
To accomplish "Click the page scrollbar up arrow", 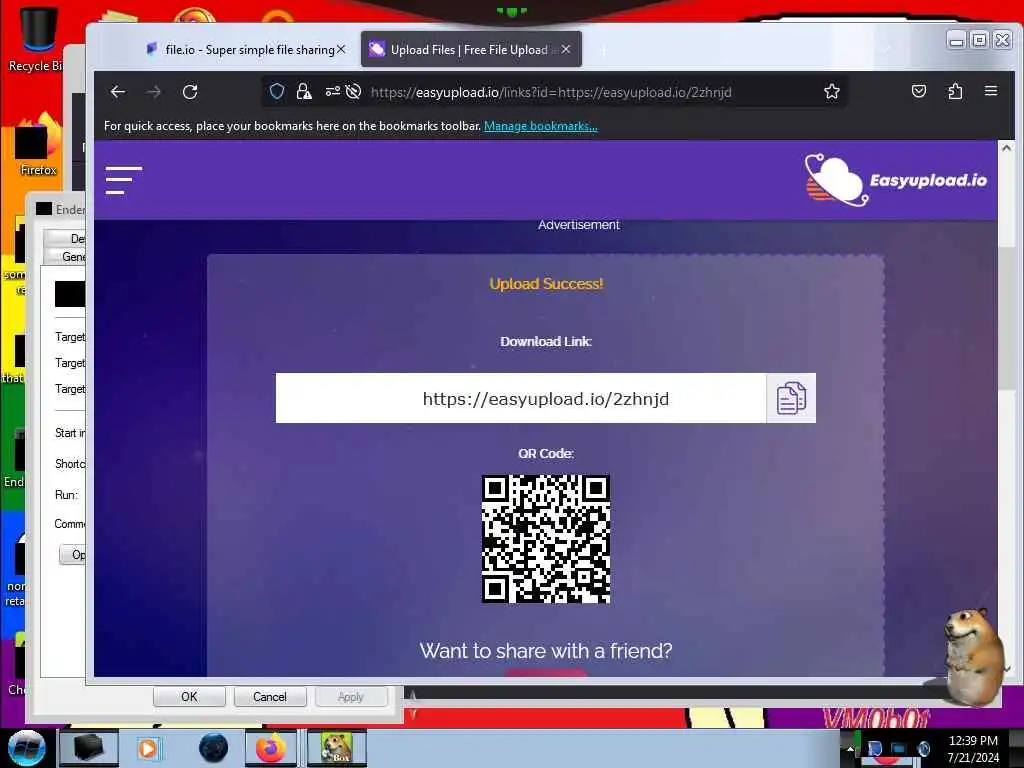I will click(x=1006, y=148).
